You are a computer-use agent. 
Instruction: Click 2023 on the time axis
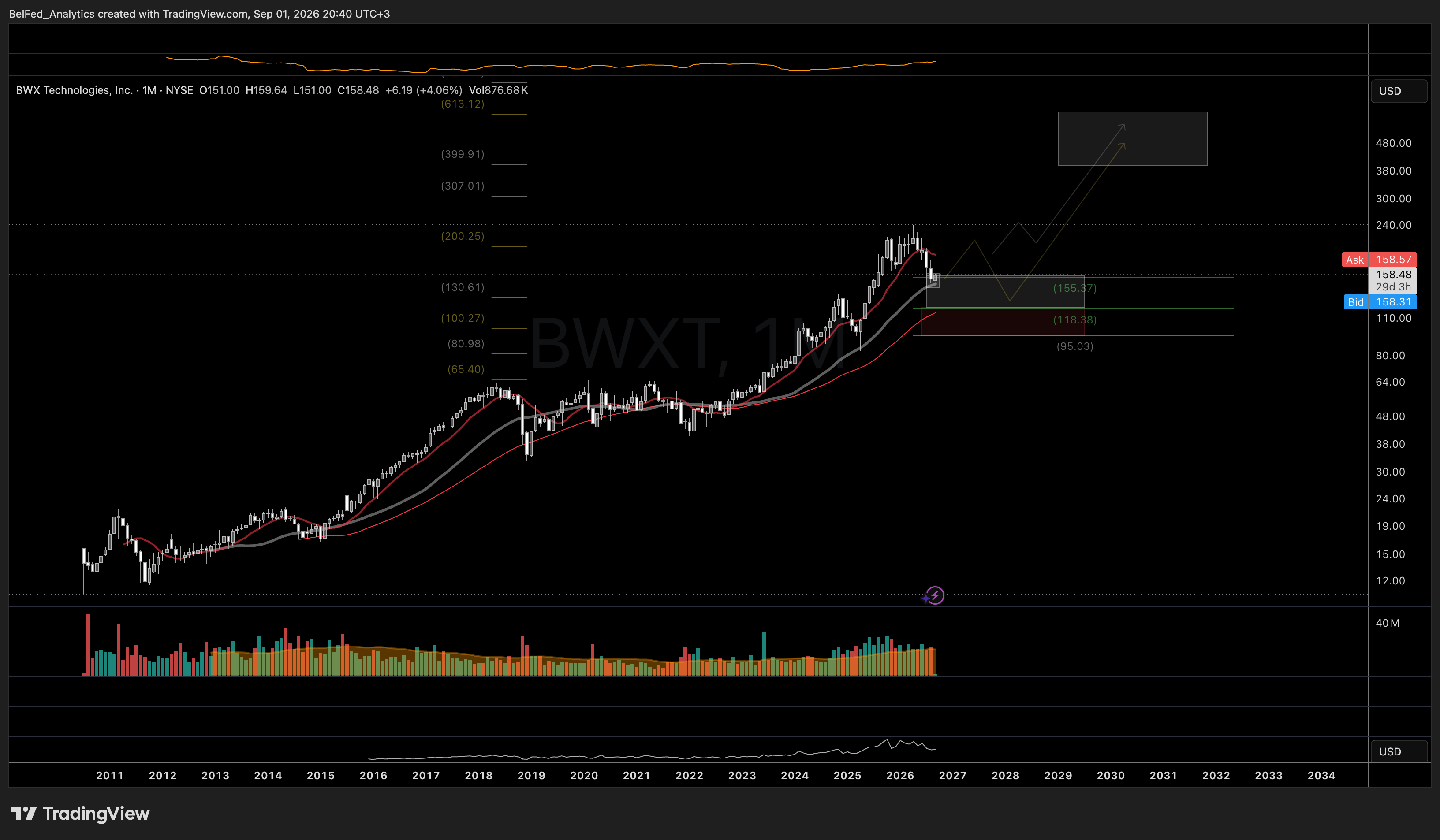click(742, 776)
